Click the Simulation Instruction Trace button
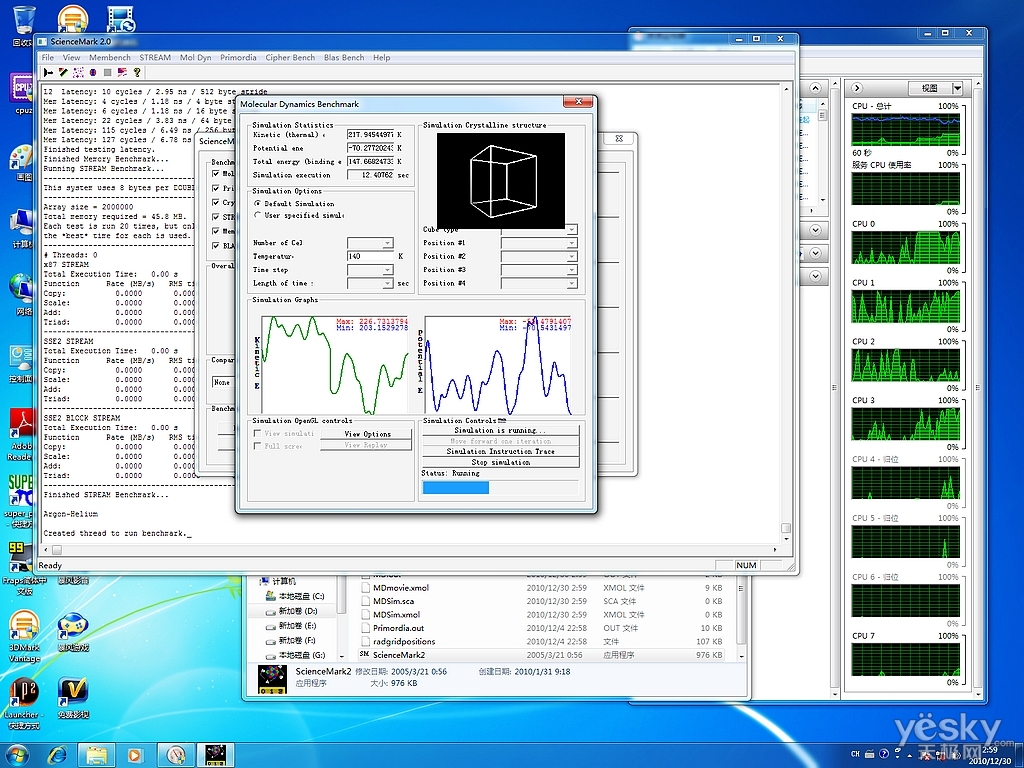The height and width of the screenshot is (768, 1024). [501, 451]
